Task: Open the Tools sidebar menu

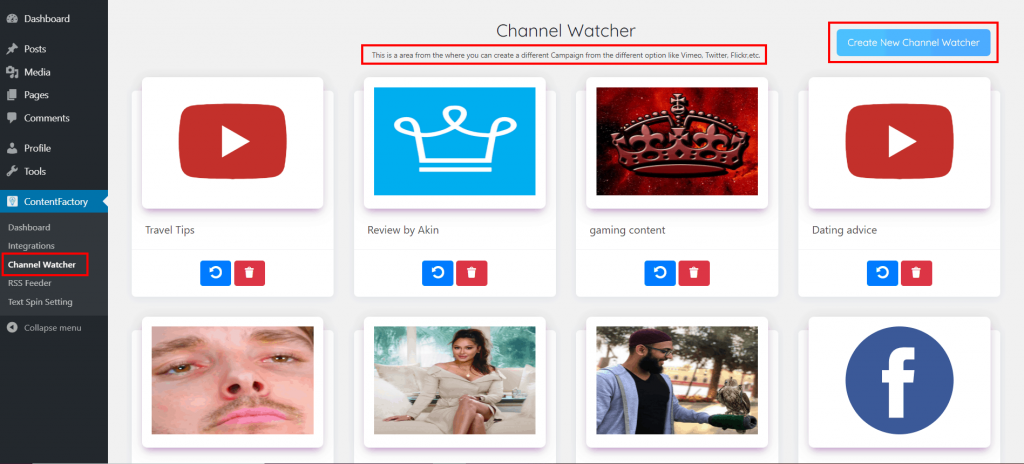Action: pos(35,171)
